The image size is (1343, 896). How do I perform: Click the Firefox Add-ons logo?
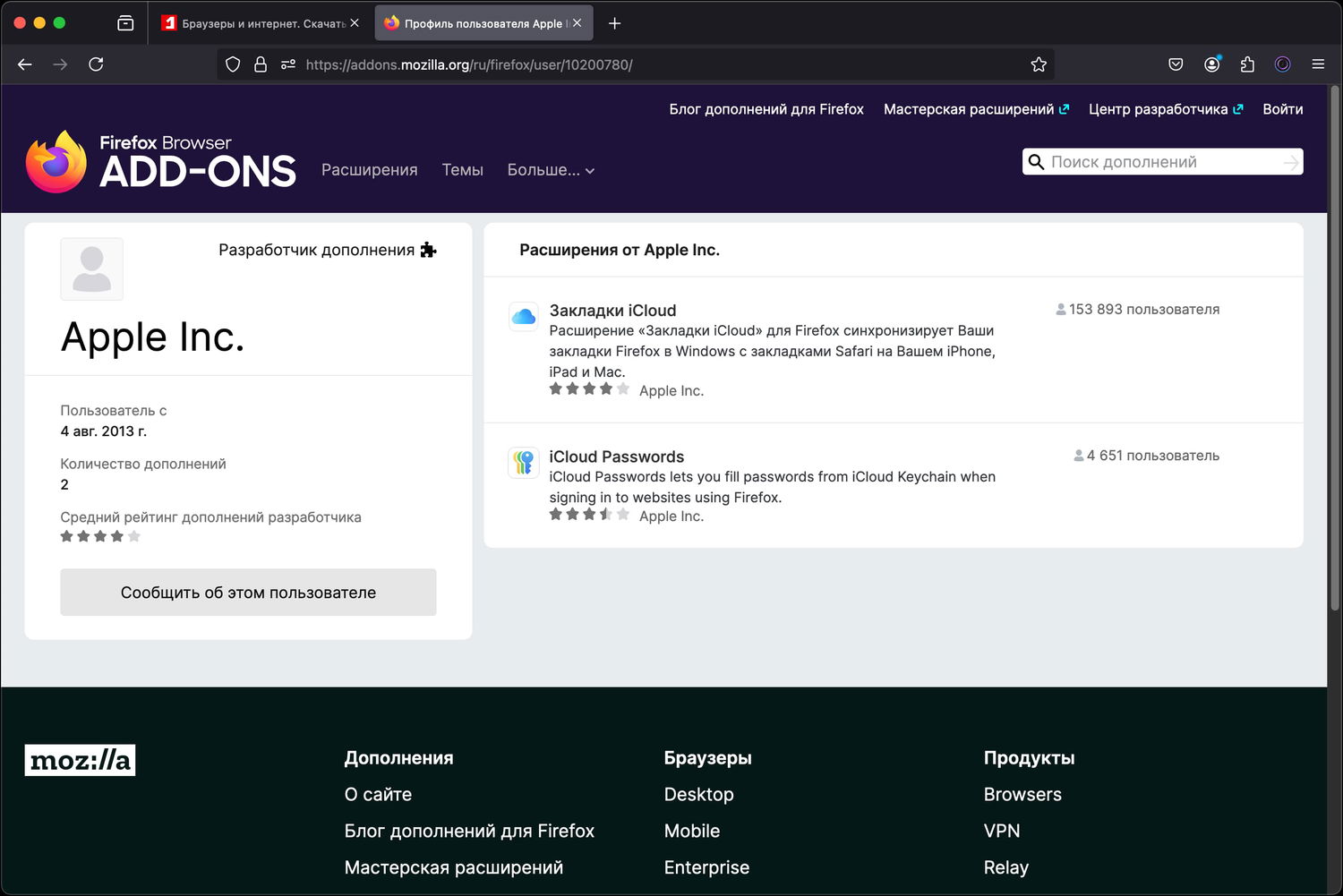[161, 162]
